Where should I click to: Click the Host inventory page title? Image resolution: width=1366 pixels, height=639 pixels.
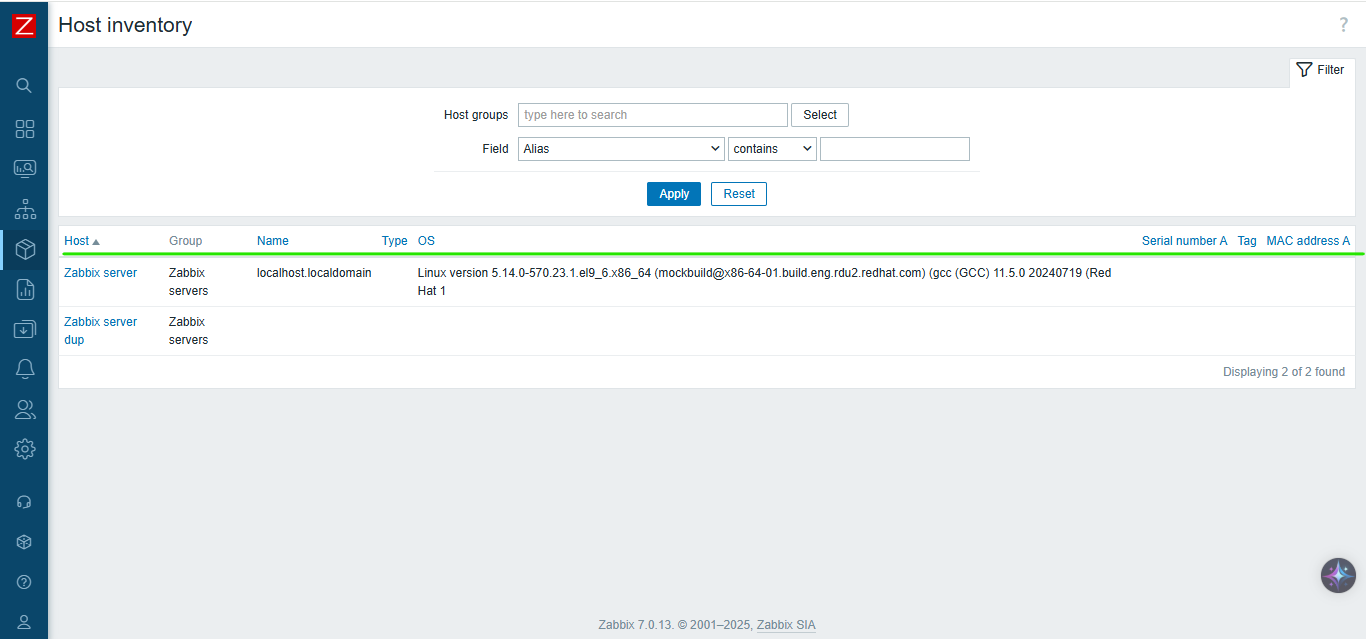[125, 25]
